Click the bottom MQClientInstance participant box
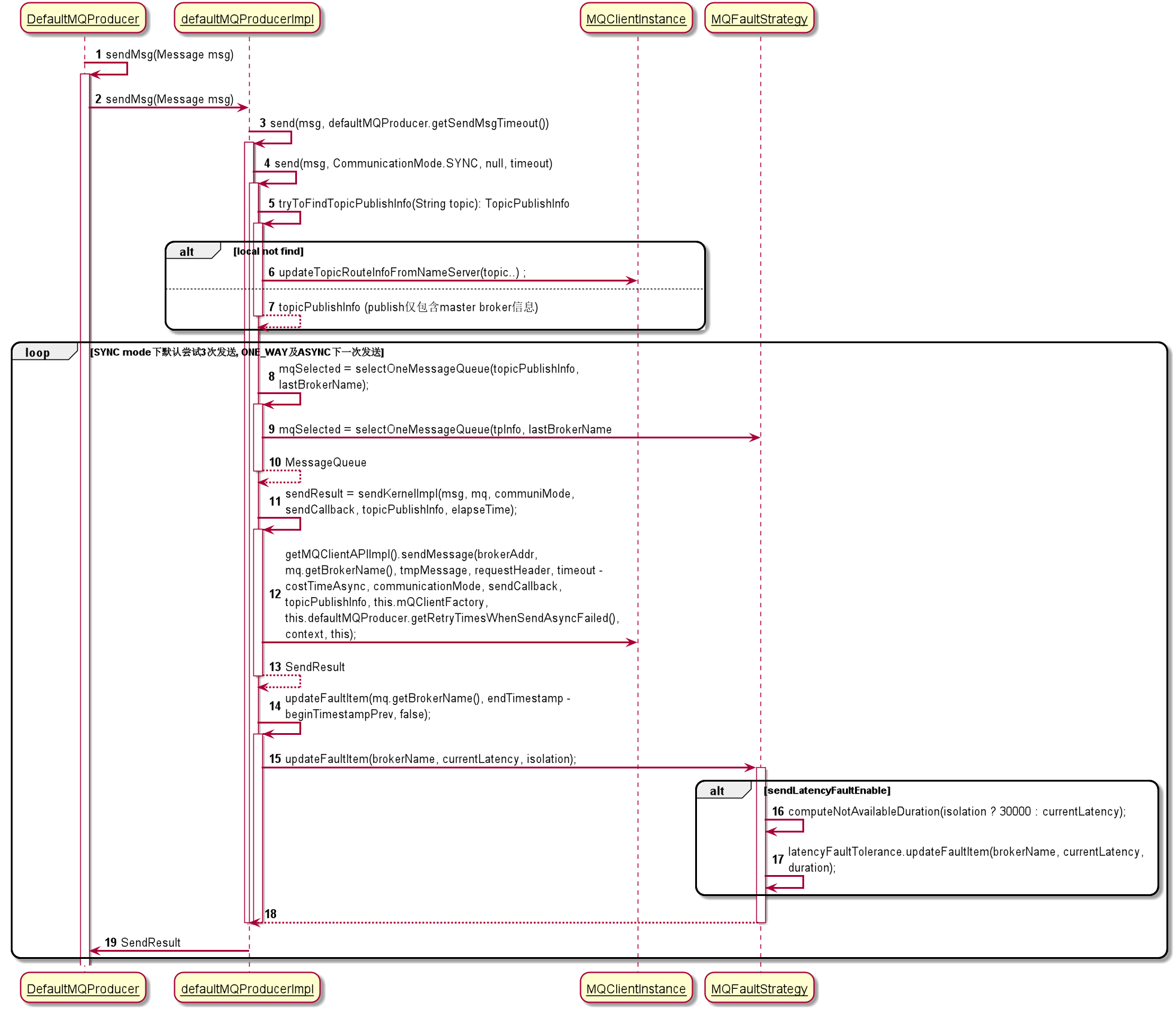The image size is (1176, 1011). (x=636, y=988)
